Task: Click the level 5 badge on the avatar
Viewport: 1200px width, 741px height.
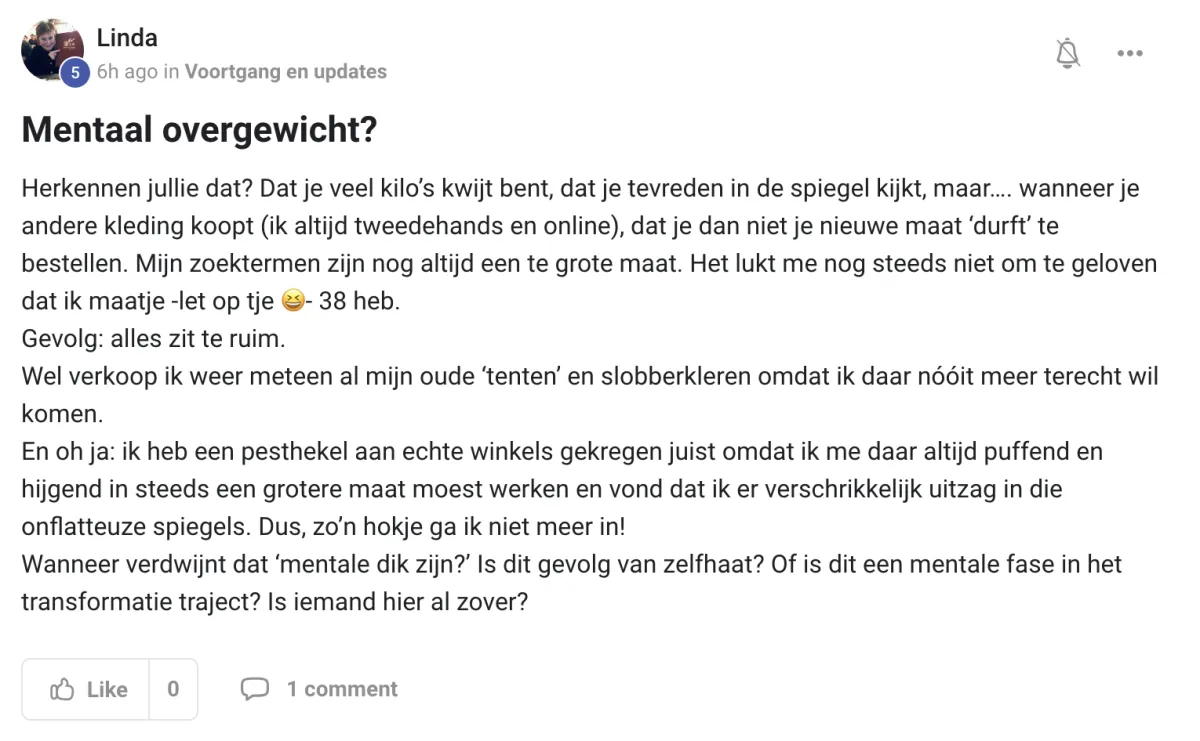Action: (74, 72)
